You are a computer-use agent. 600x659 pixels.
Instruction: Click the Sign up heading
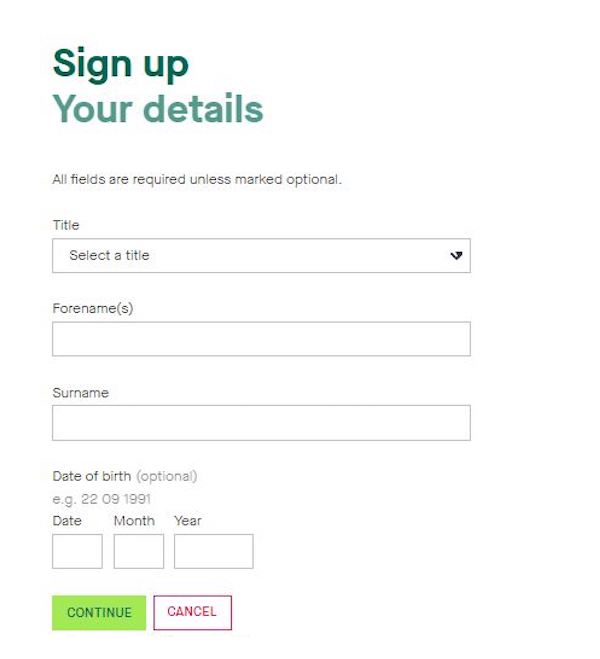pos(120,63)
